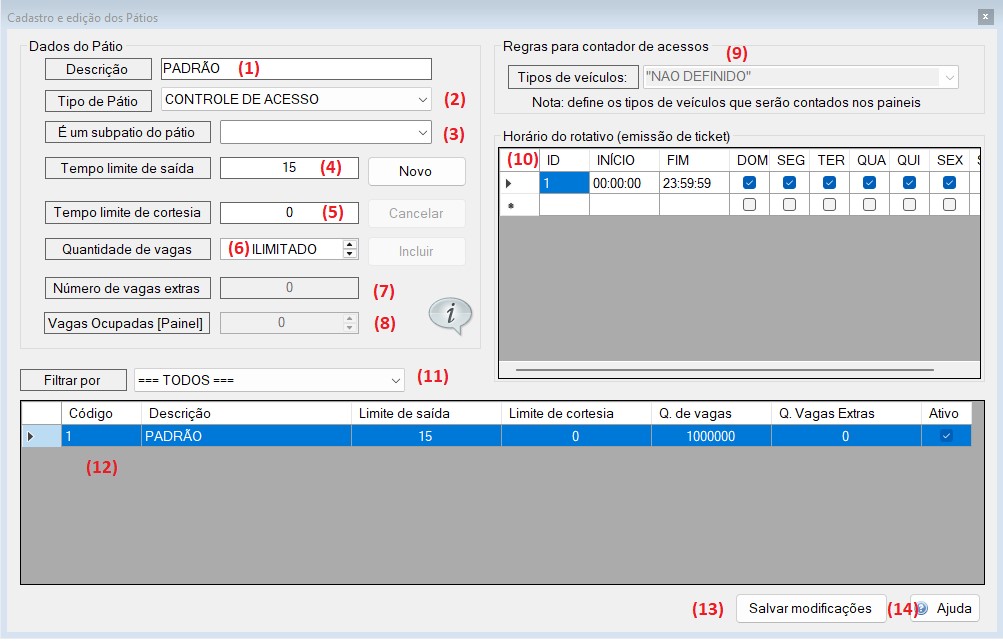Uncheck SEG checkbox in schedule row 1

click(789, 183)
